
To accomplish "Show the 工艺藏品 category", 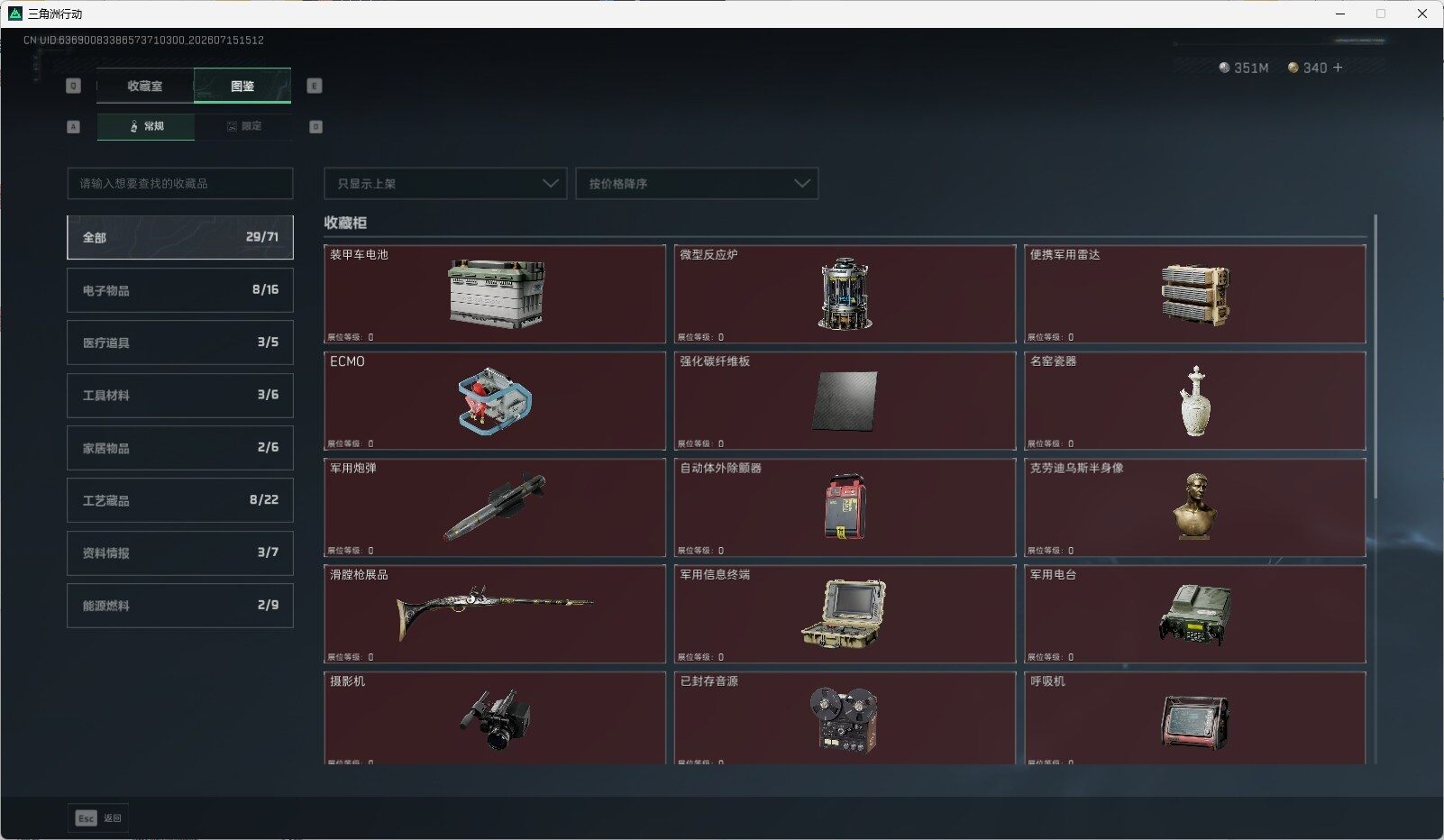I will [180, 500].
